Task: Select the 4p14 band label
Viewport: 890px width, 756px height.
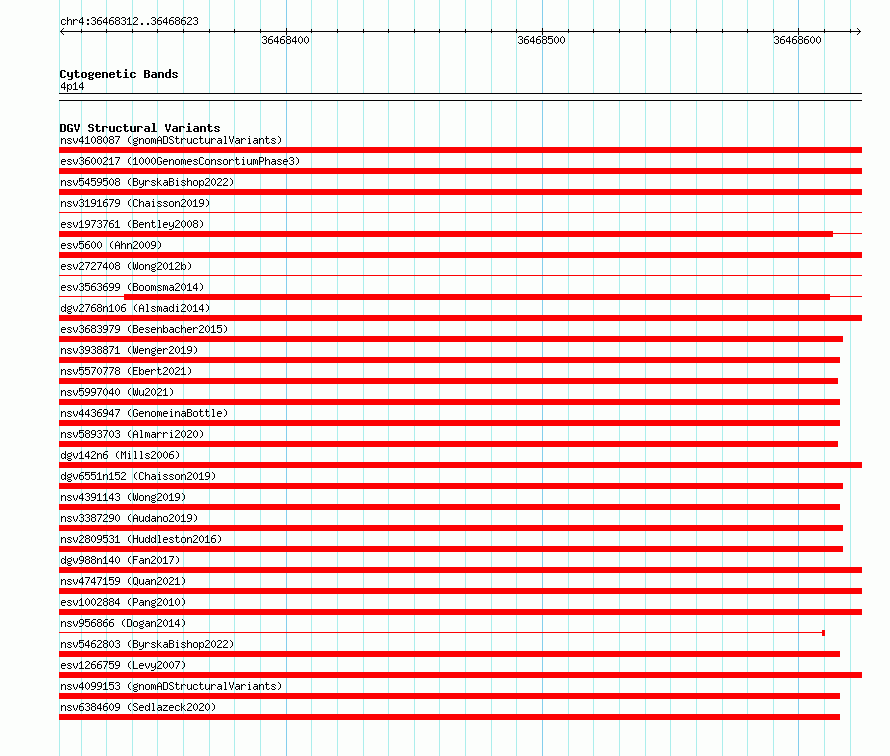Action: pos(72,86)
